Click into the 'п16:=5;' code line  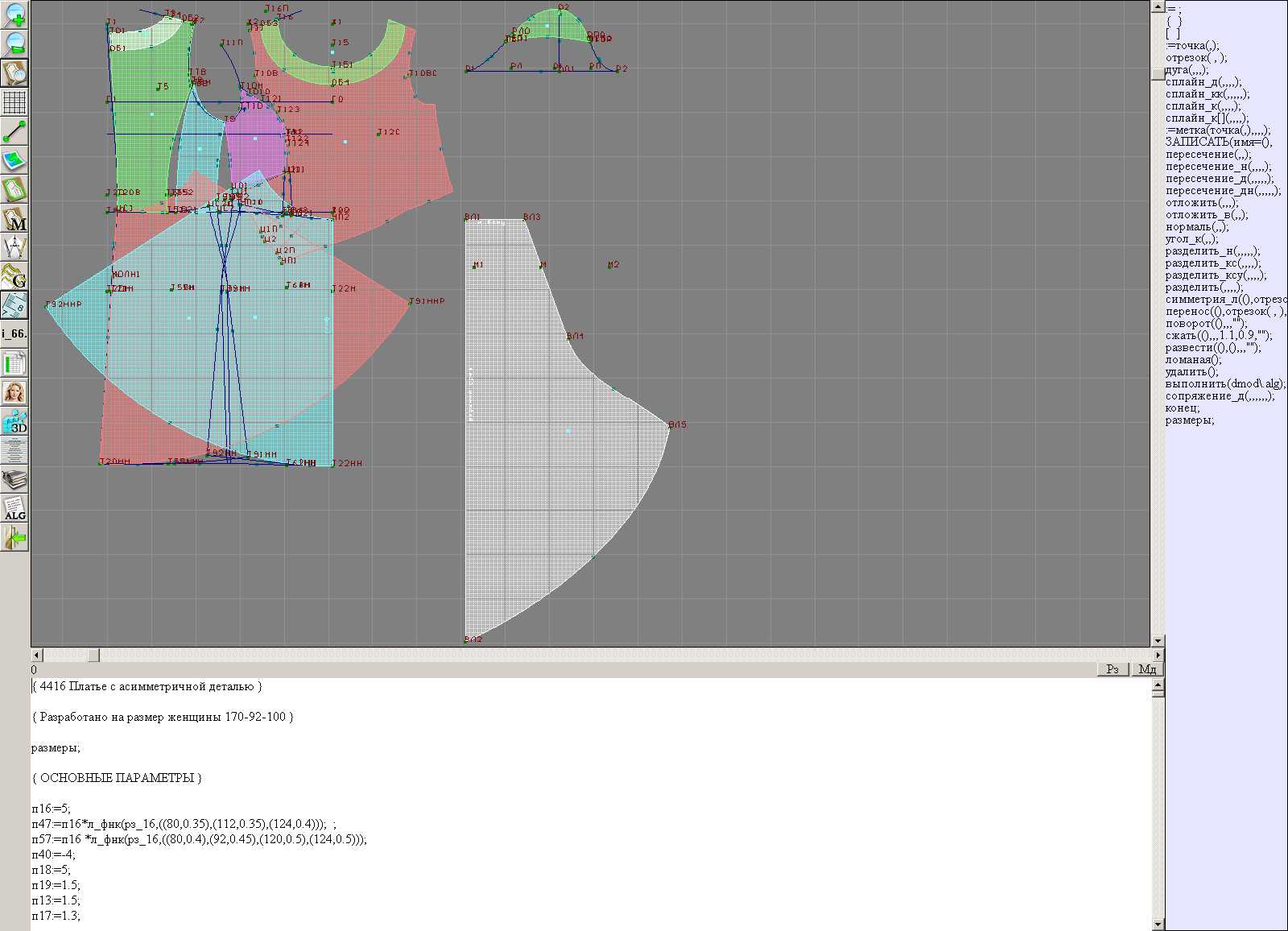[x=52, y=809]
